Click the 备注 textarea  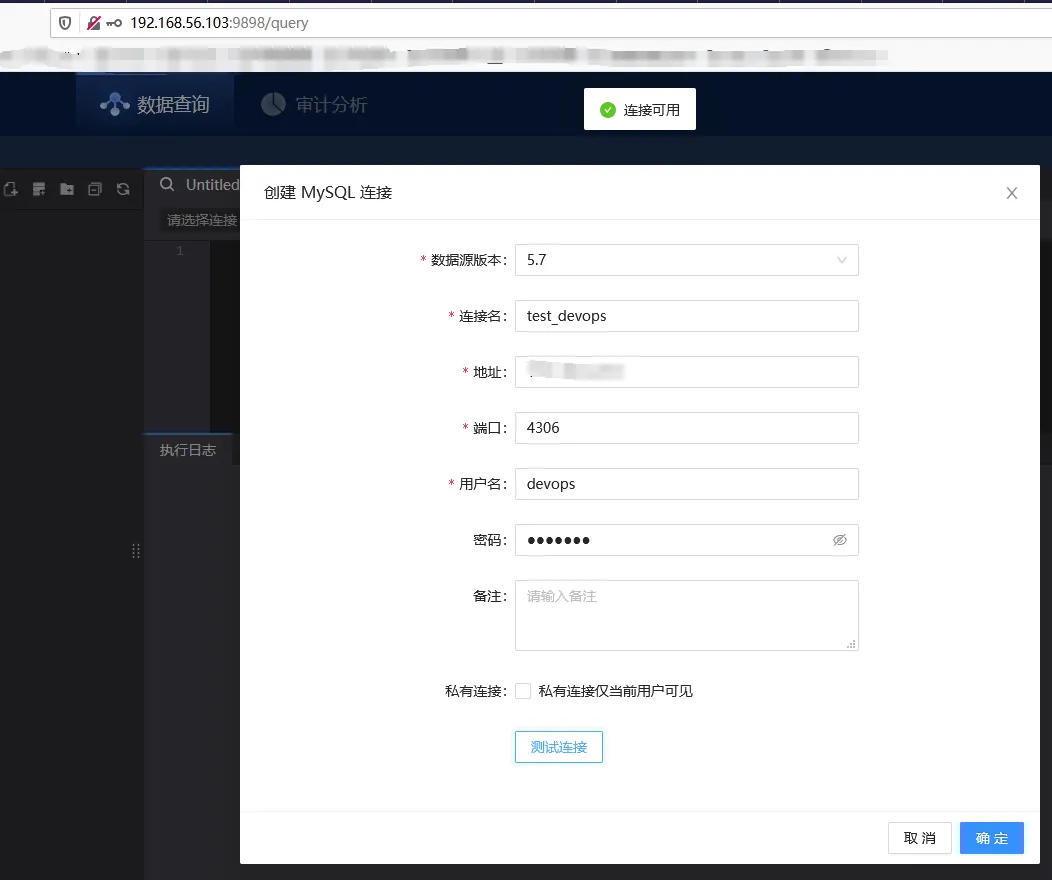(686, 615)
